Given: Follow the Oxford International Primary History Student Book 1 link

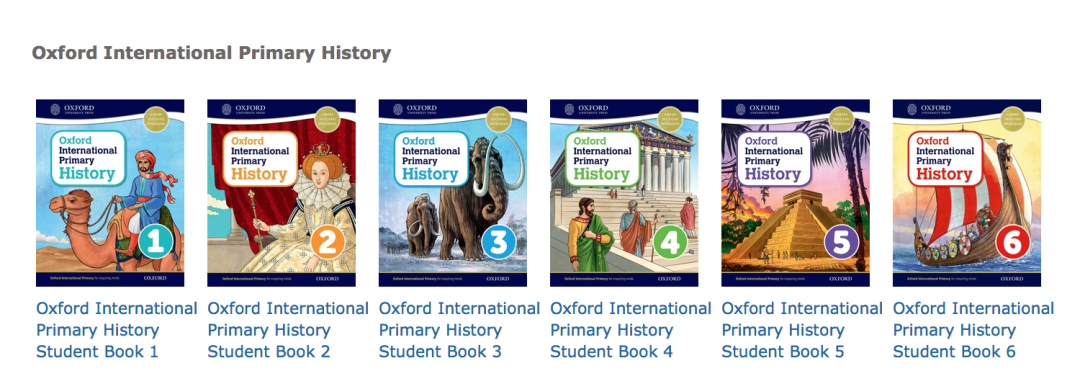Looking at the screenshot, I should pos(117,330).
